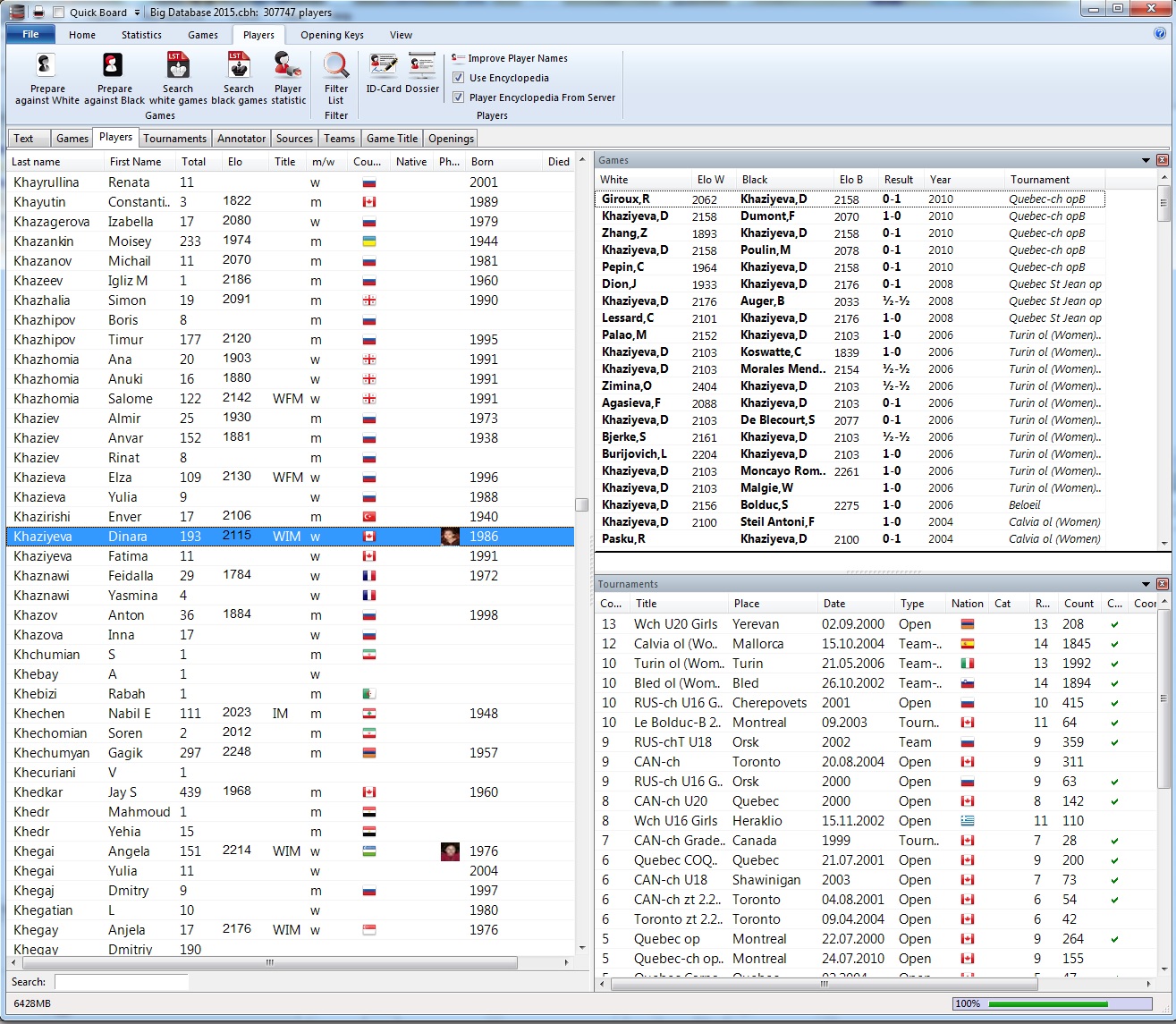Open the Player statistic tool
Image resolution: width=1176 pixels, height=1024 pixels.
click(288, 78)
